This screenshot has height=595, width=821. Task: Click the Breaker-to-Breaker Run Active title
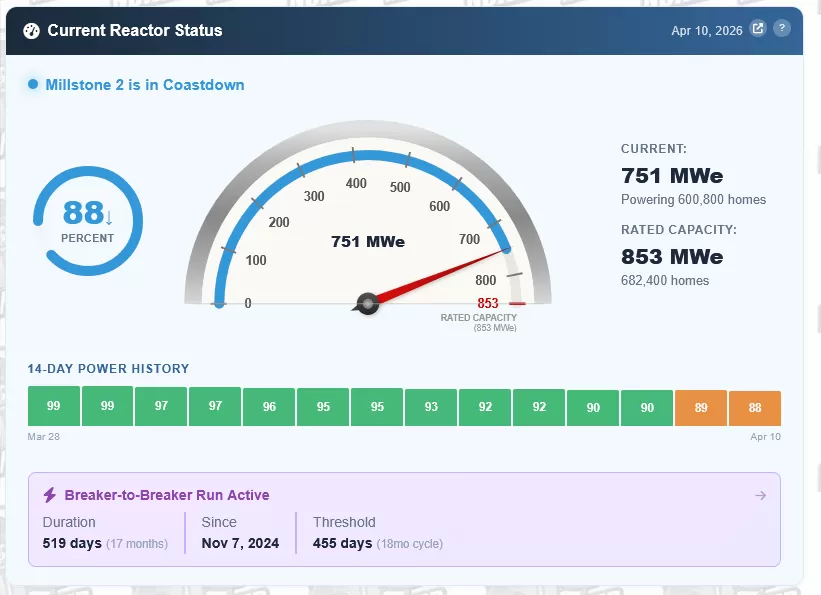[167, 495]
